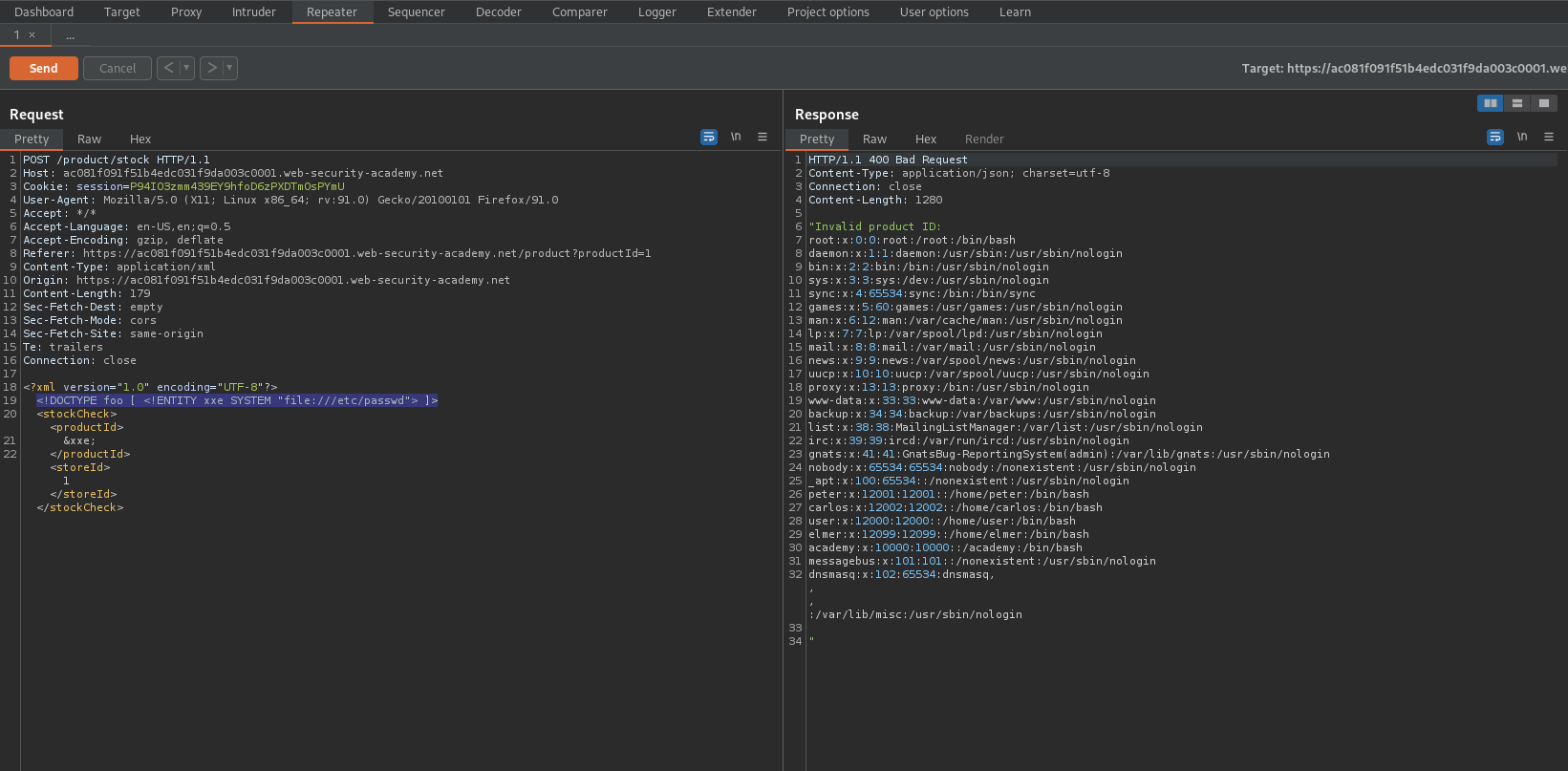Viewport: 1568px width, 771px height.
Task: Click the peter:x:12001 passwd line
Action: [x=949, y=494]
